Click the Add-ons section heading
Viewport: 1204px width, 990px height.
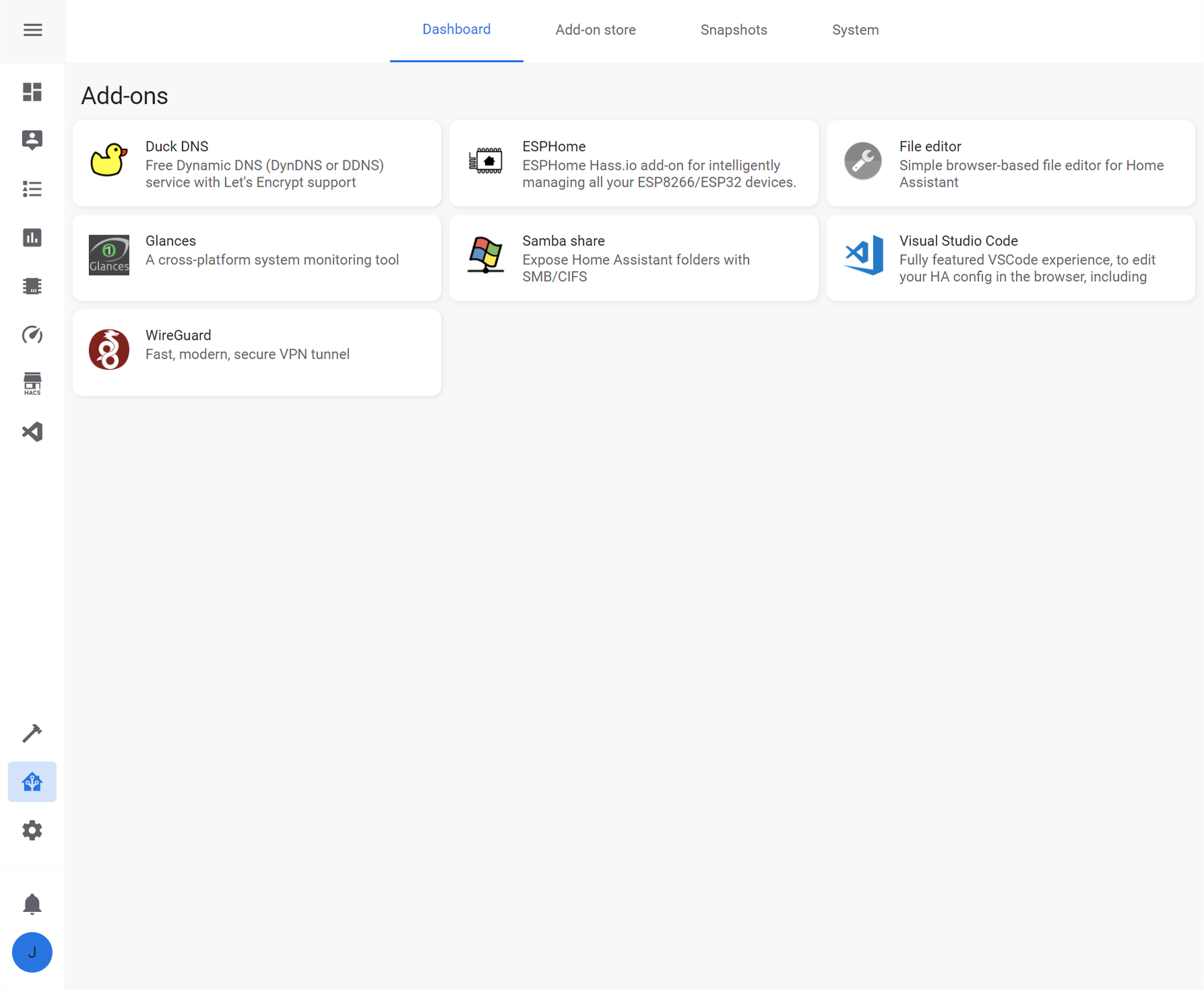pos(125,96)
